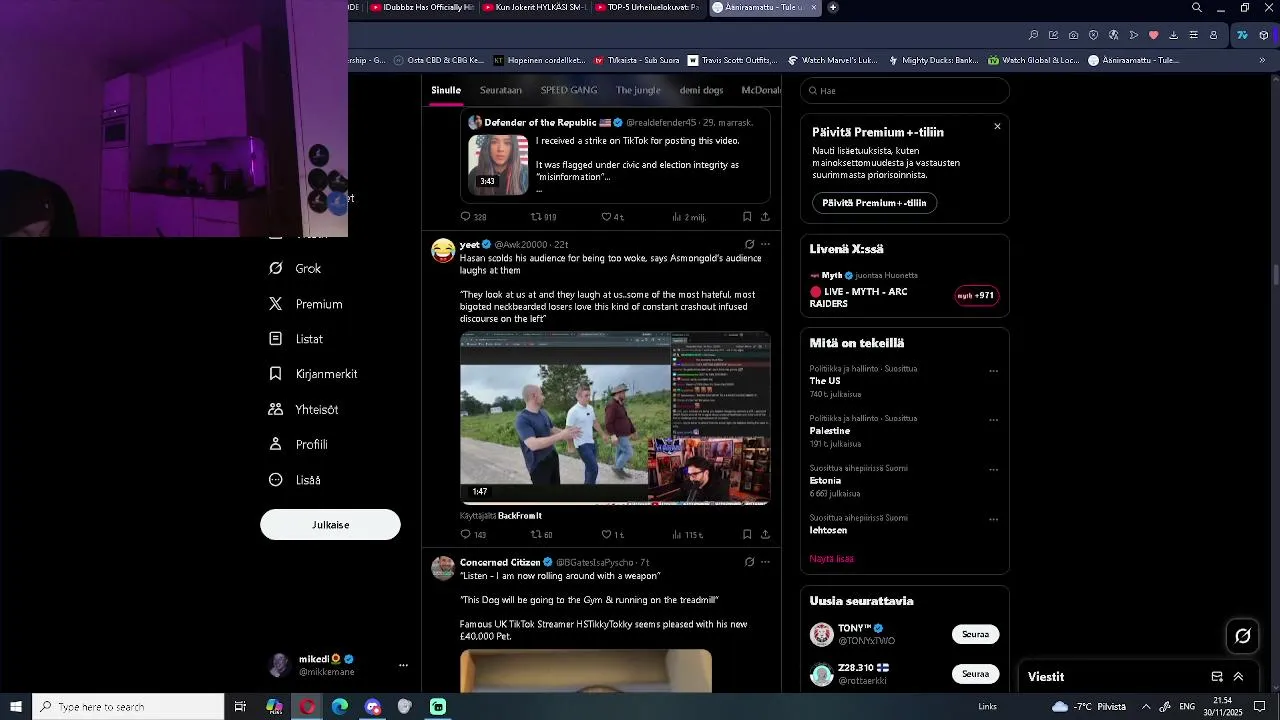The image size is (1280, 720).
Task: Bookmark the yeet post
Action: point(747,535)
